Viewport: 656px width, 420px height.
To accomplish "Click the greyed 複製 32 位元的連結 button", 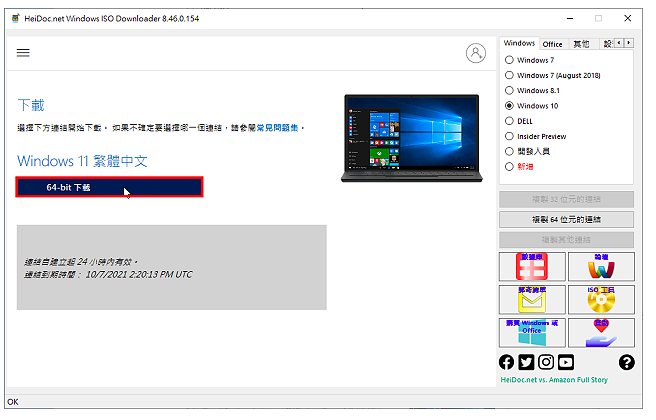I will coord(566,199).
